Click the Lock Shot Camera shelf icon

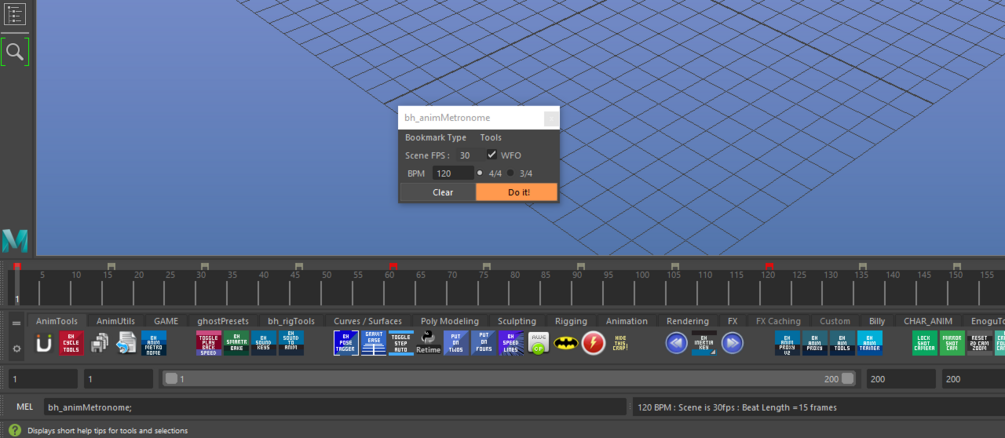pos(925,343)
